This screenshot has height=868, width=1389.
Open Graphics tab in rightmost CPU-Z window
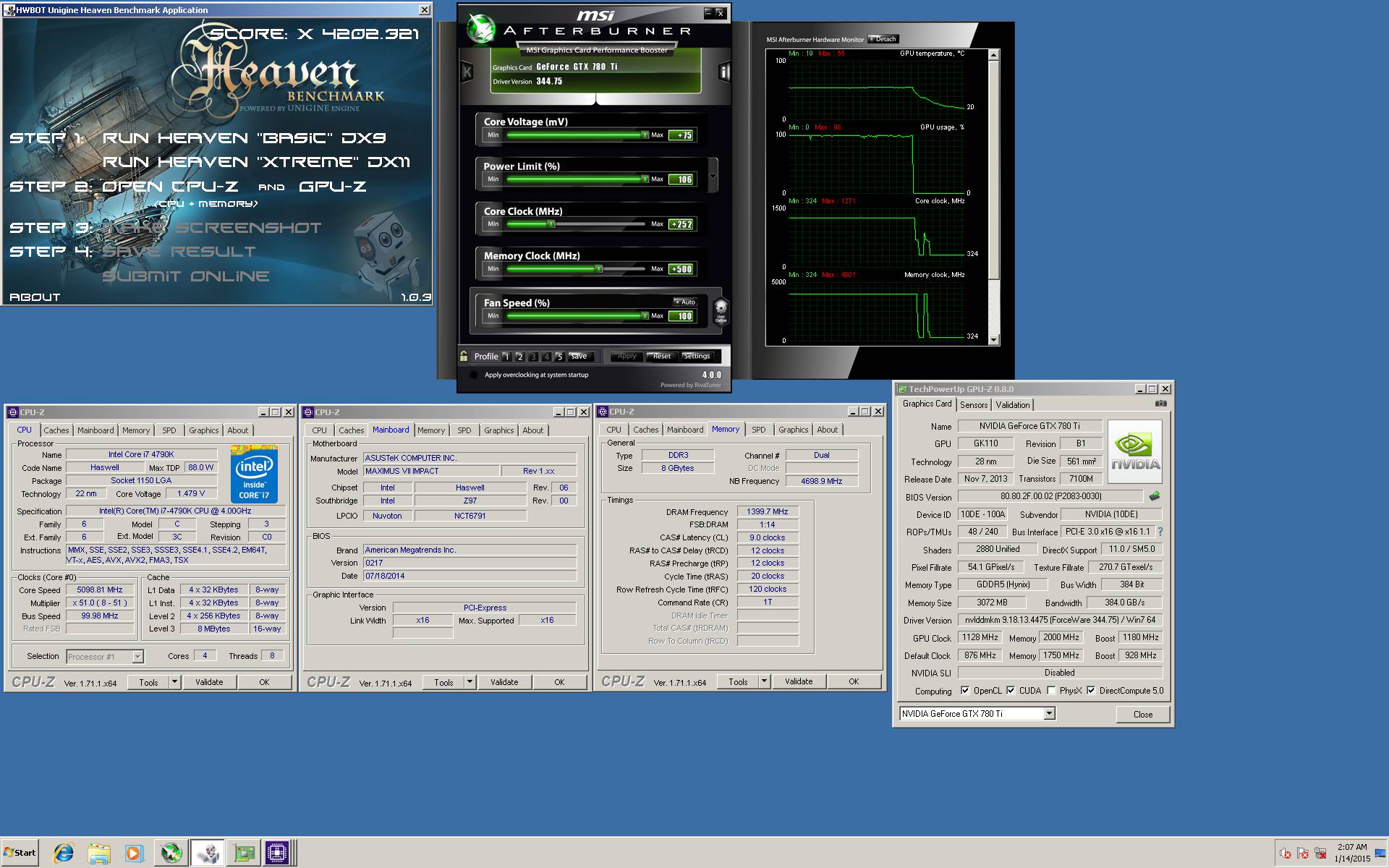793,430
